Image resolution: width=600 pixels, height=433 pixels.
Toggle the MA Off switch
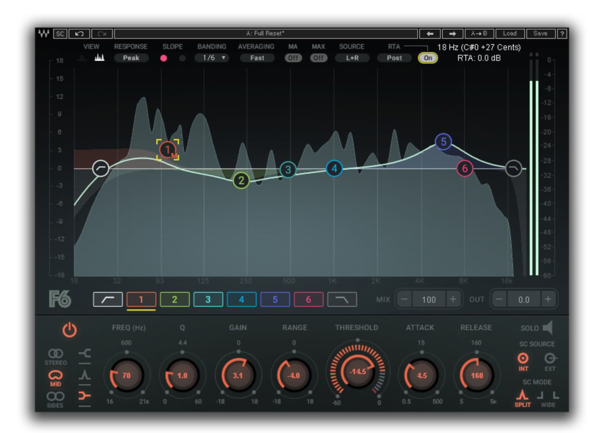tap(293, 58)
